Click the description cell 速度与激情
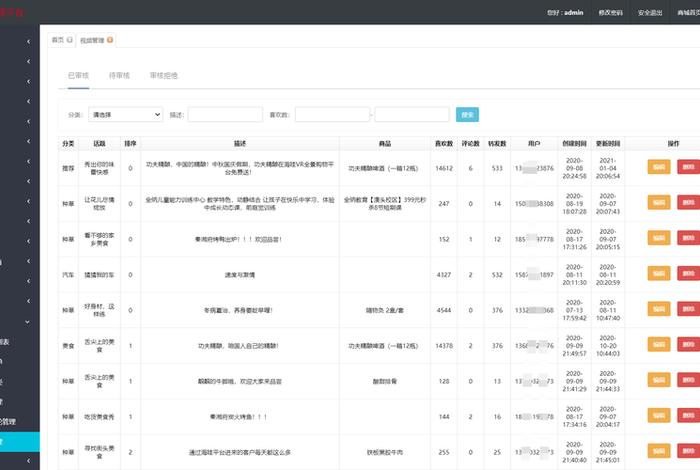Viewport: 700px width, 470px height. [x=240, y=275]
